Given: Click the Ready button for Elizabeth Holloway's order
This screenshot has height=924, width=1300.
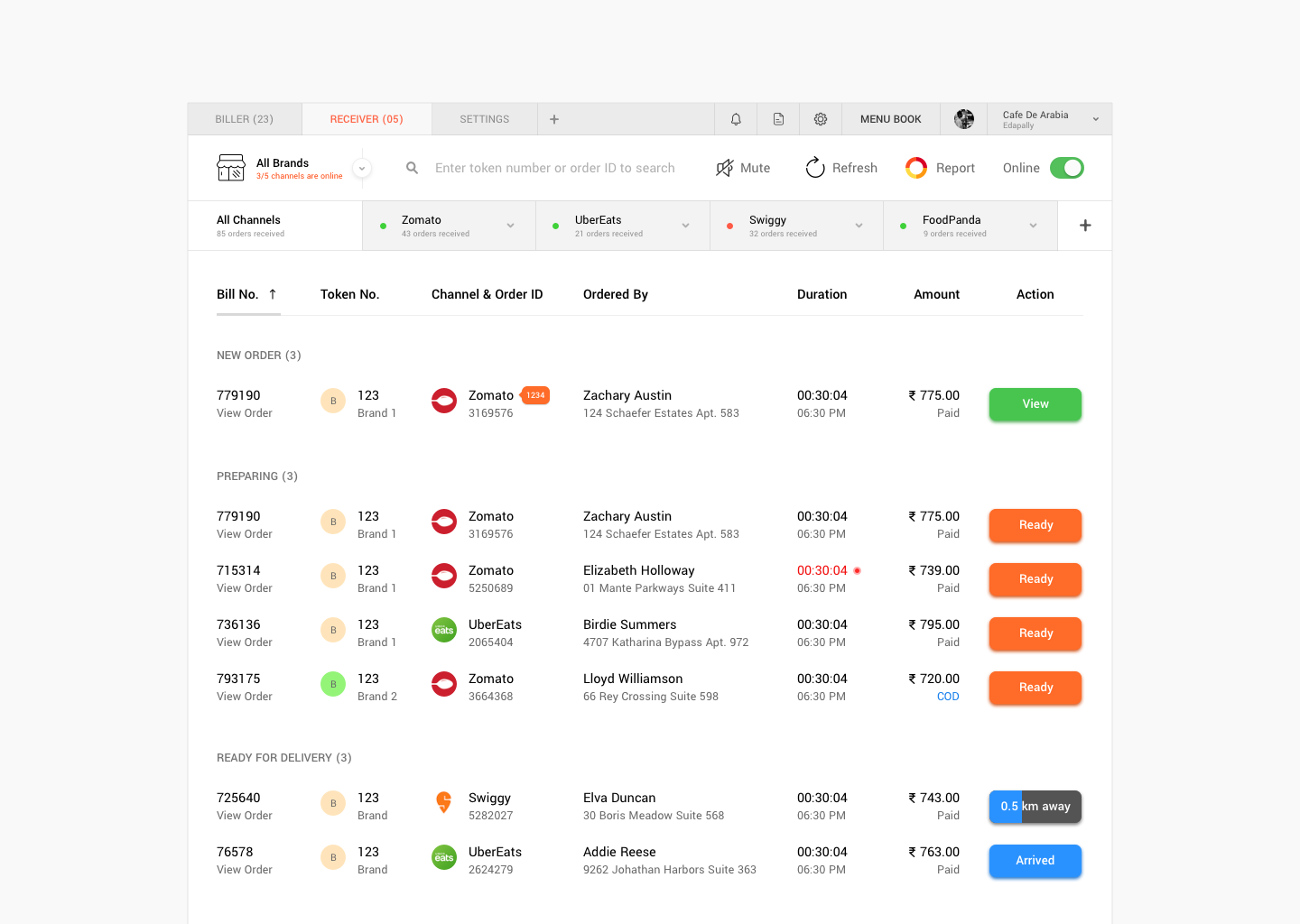Looking at the screenshot, I should 1035,579.
